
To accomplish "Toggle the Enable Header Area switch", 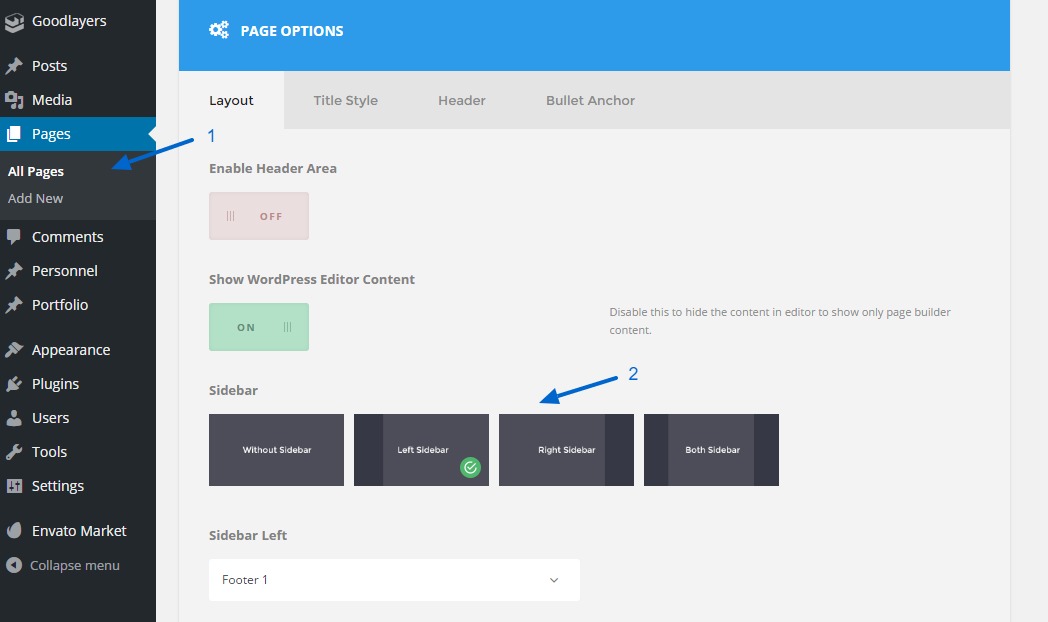I will 259,216.
